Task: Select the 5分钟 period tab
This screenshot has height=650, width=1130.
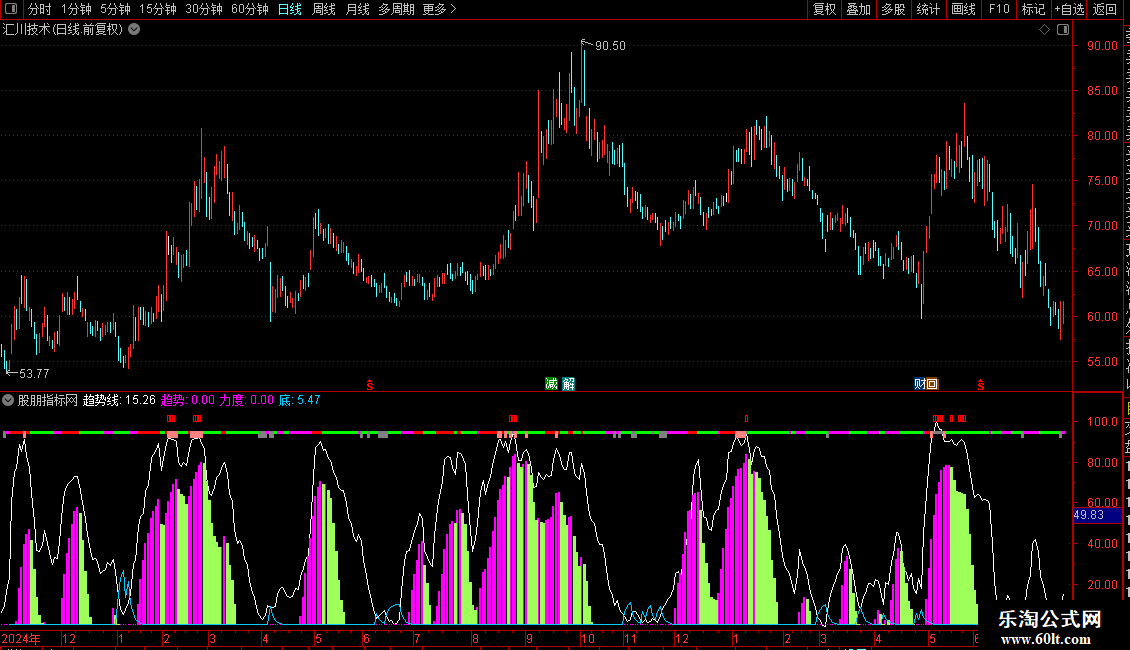Action: [x=115, y=9]
